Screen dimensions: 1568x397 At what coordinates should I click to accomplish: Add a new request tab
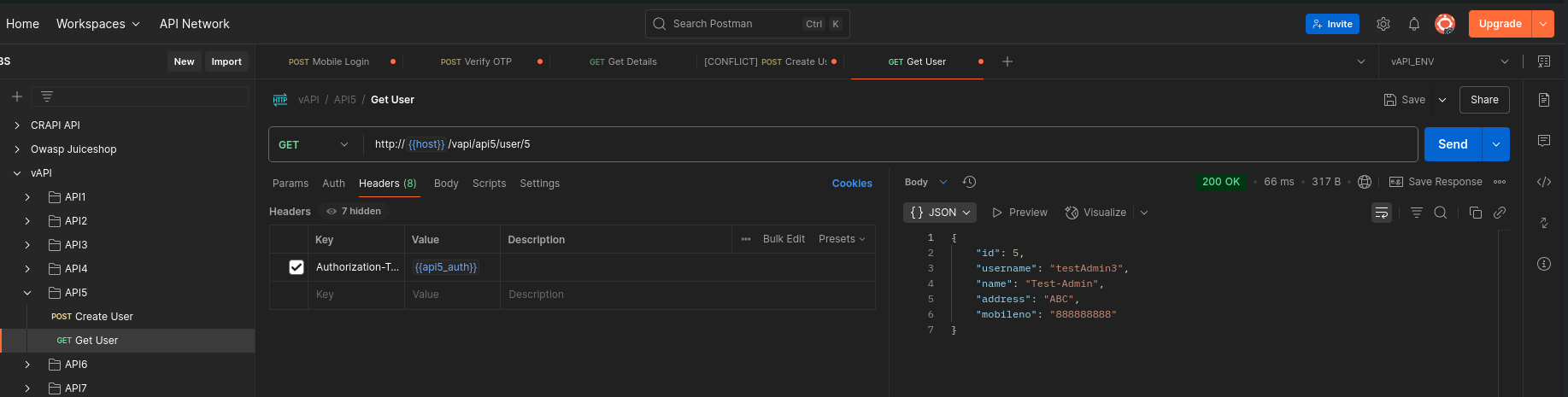pos(1007,61)
